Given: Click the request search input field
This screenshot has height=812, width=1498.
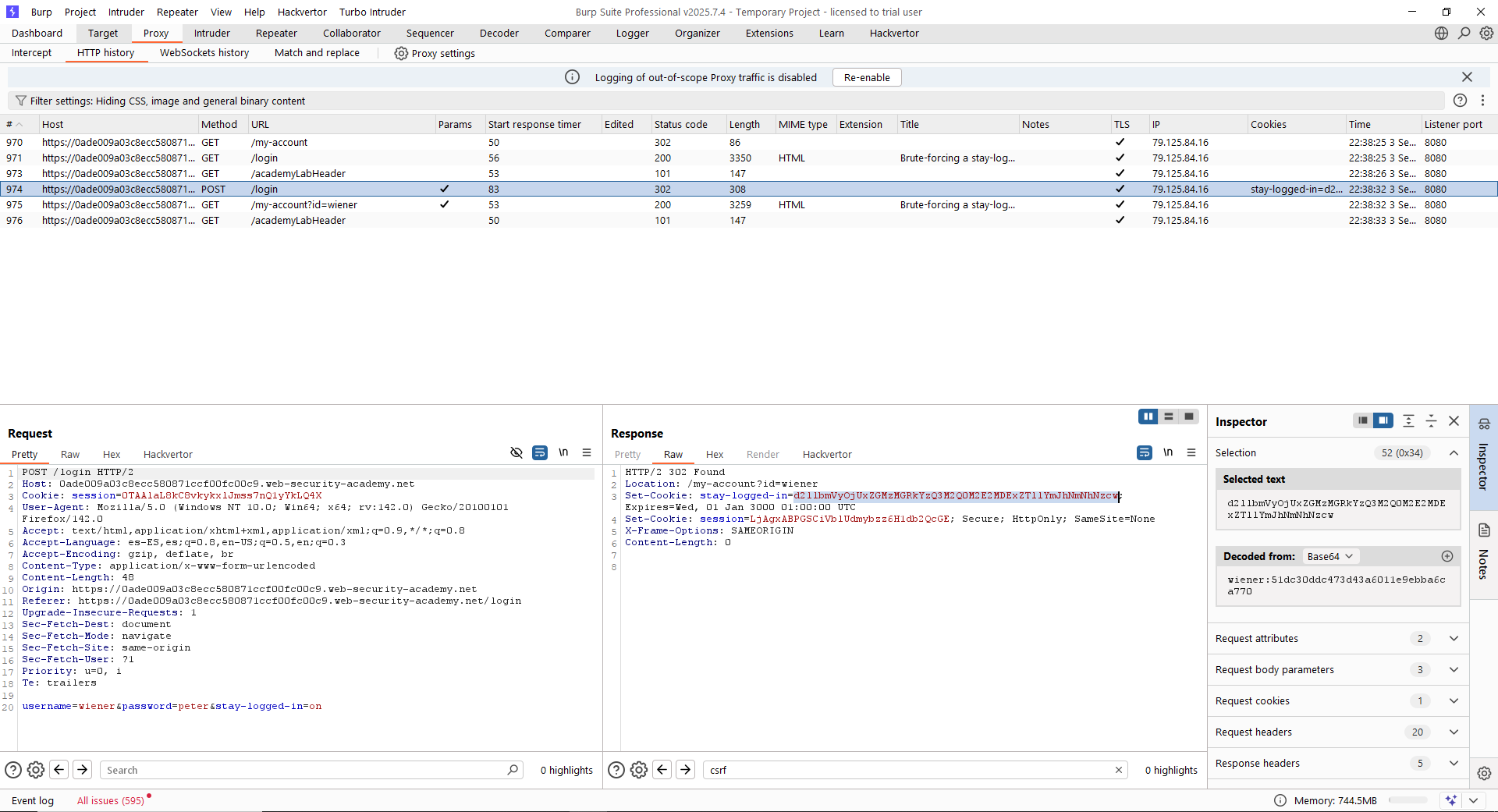Looking at the screenshot, I should coord(304,770).
